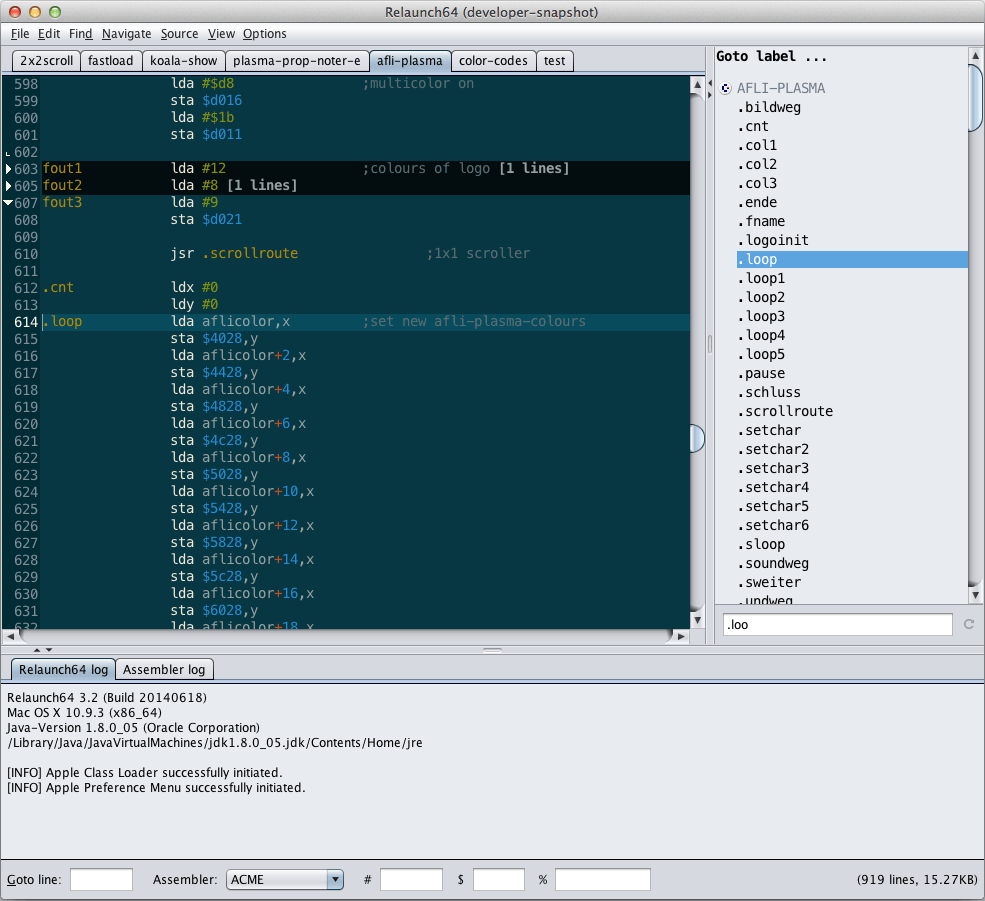Click the Goto line input field
985x901 pixels.
101,880
